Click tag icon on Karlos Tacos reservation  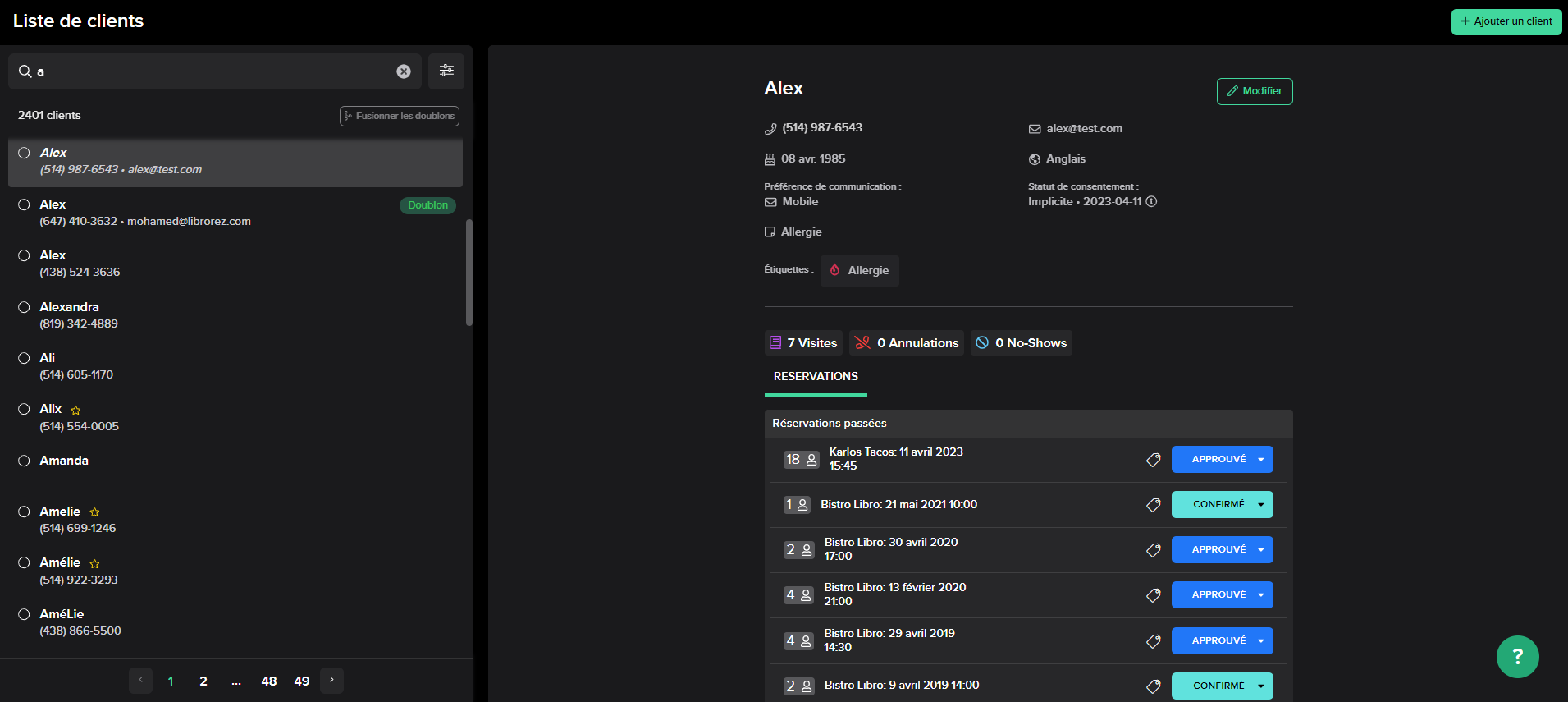pyautogui.click(x=1153, y=460)
